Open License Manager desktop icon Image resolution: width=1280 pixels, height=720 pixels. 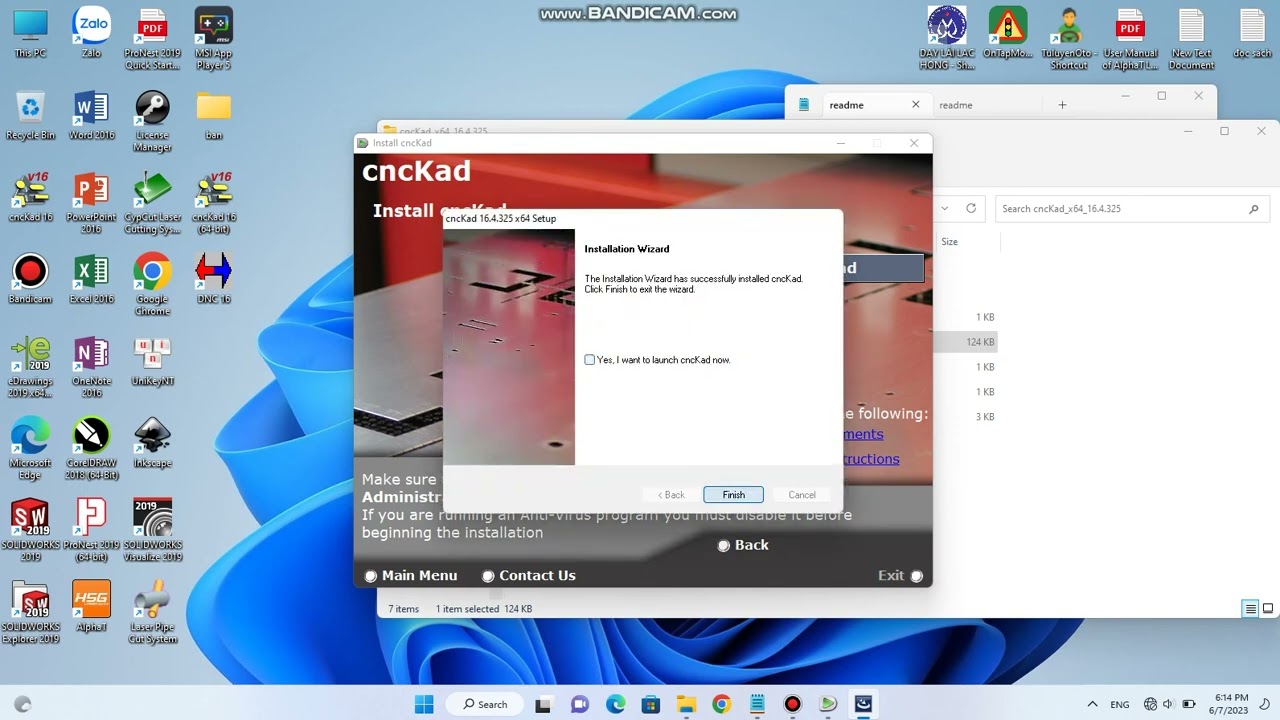tap(152, 121)
